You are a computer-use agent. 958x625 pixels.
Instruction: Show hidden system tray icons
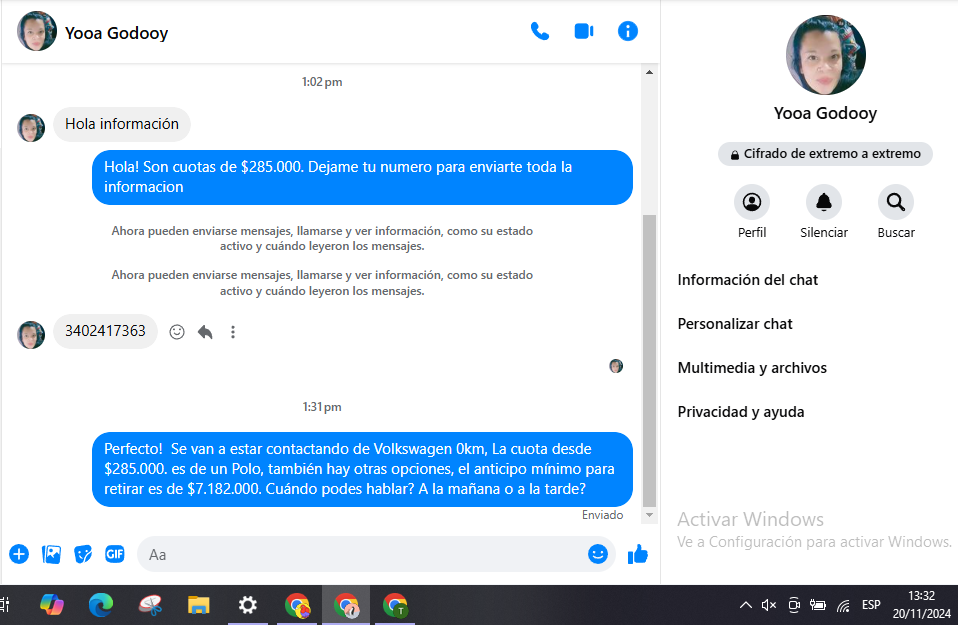(745, 605)
